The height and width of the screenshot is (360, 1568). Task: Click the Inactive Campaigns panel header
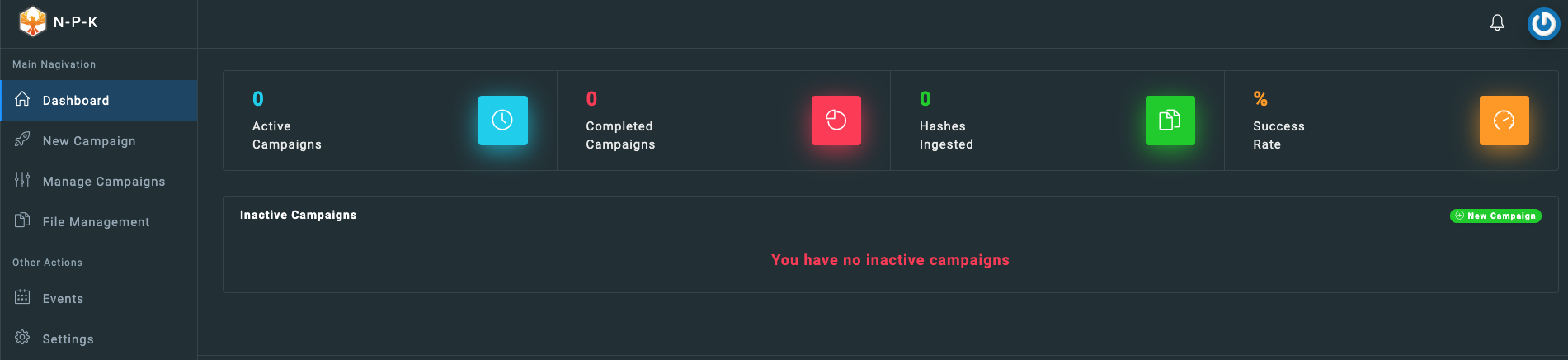[890, 216]
